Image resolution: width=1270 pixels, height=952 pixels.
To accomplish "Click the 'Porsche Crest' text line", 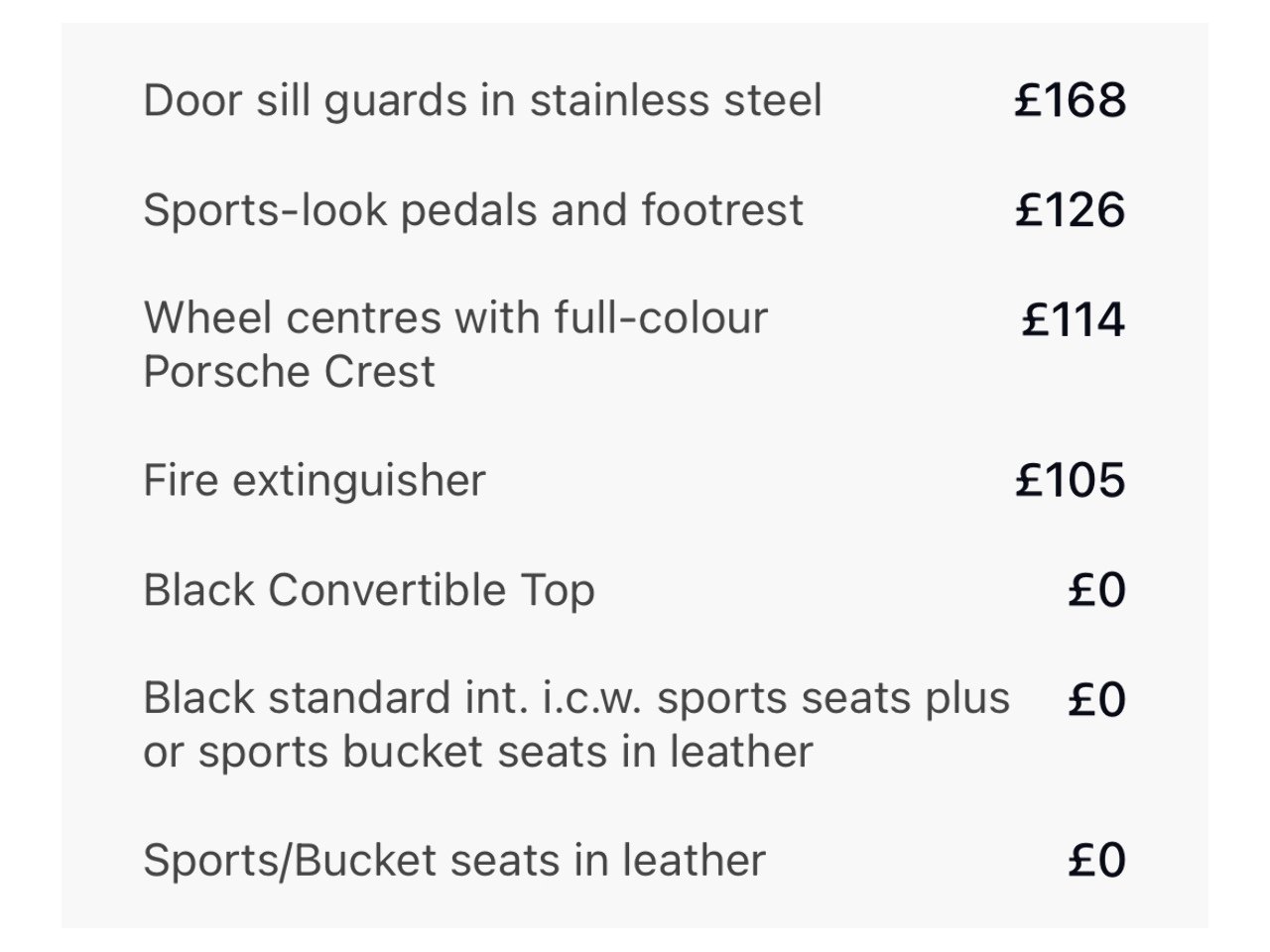I will [x=289, y=372].
